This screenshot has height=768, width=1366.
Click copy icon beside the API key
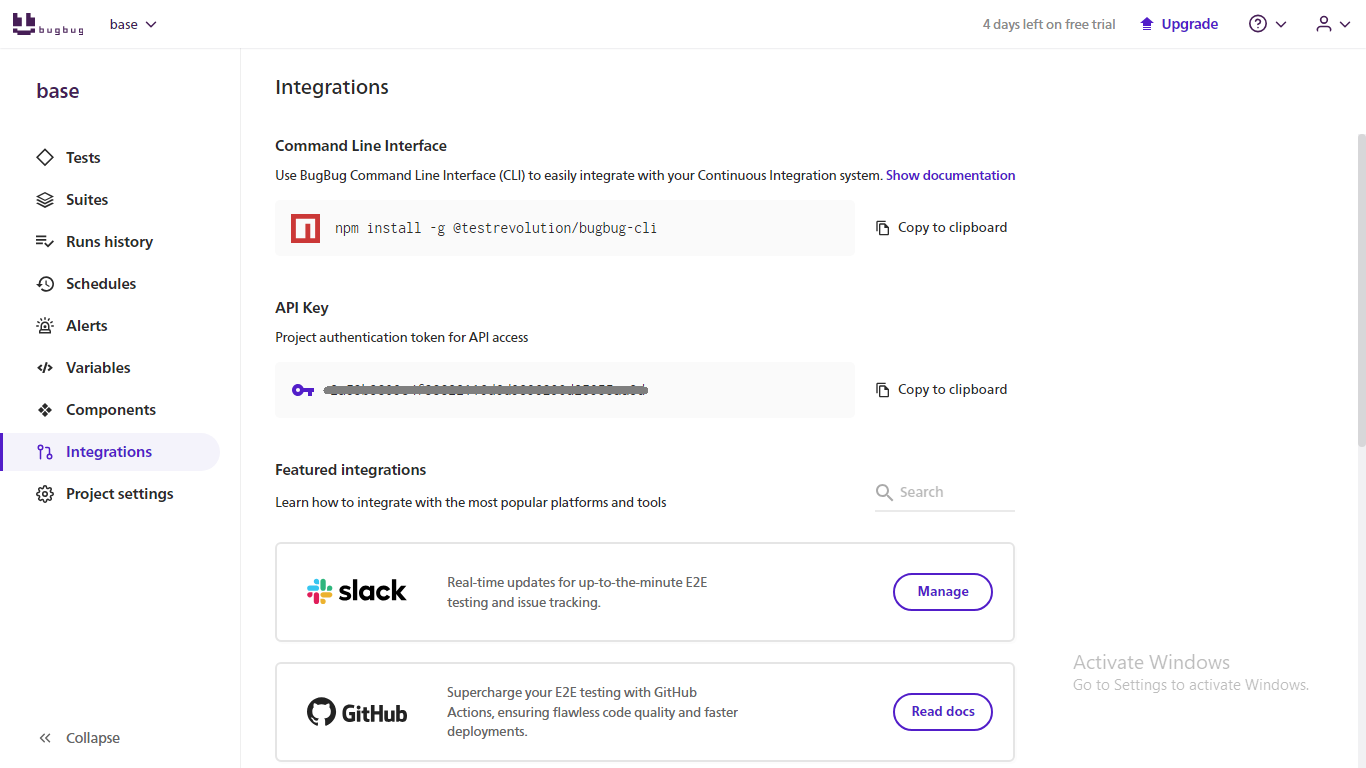coord(883,390)
